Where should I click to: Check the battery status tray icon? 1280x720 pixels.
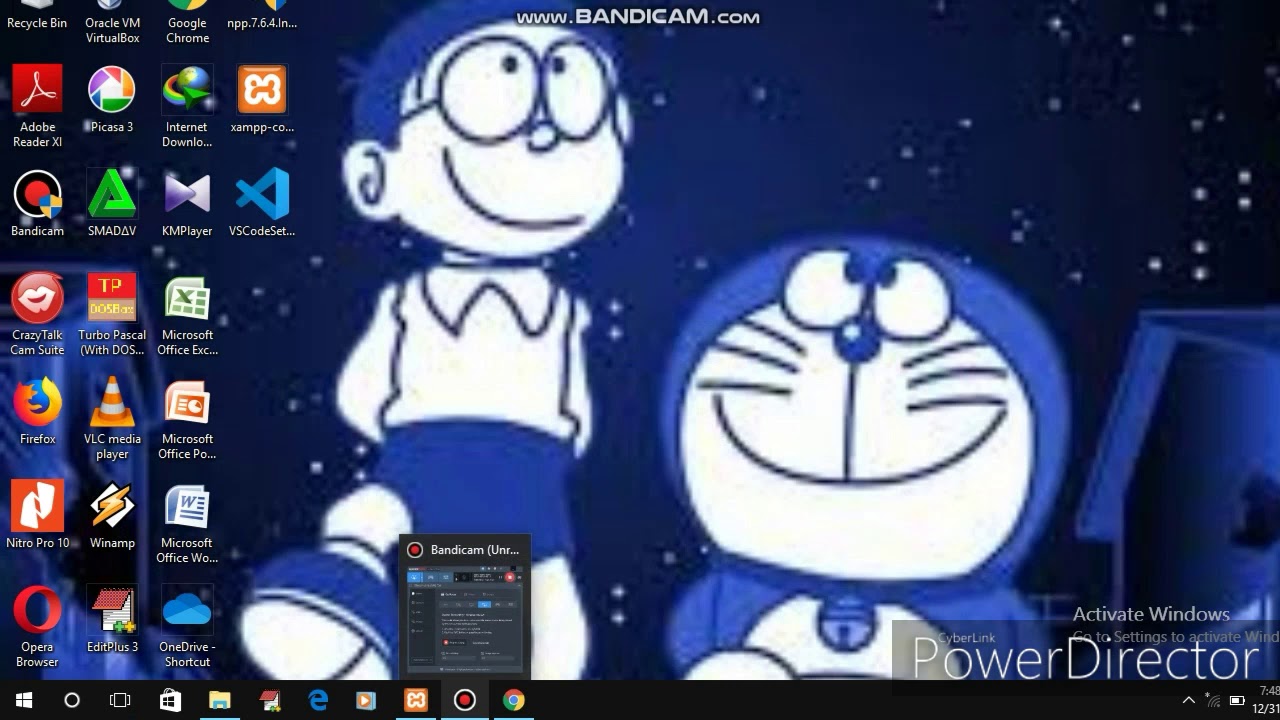1237,700
